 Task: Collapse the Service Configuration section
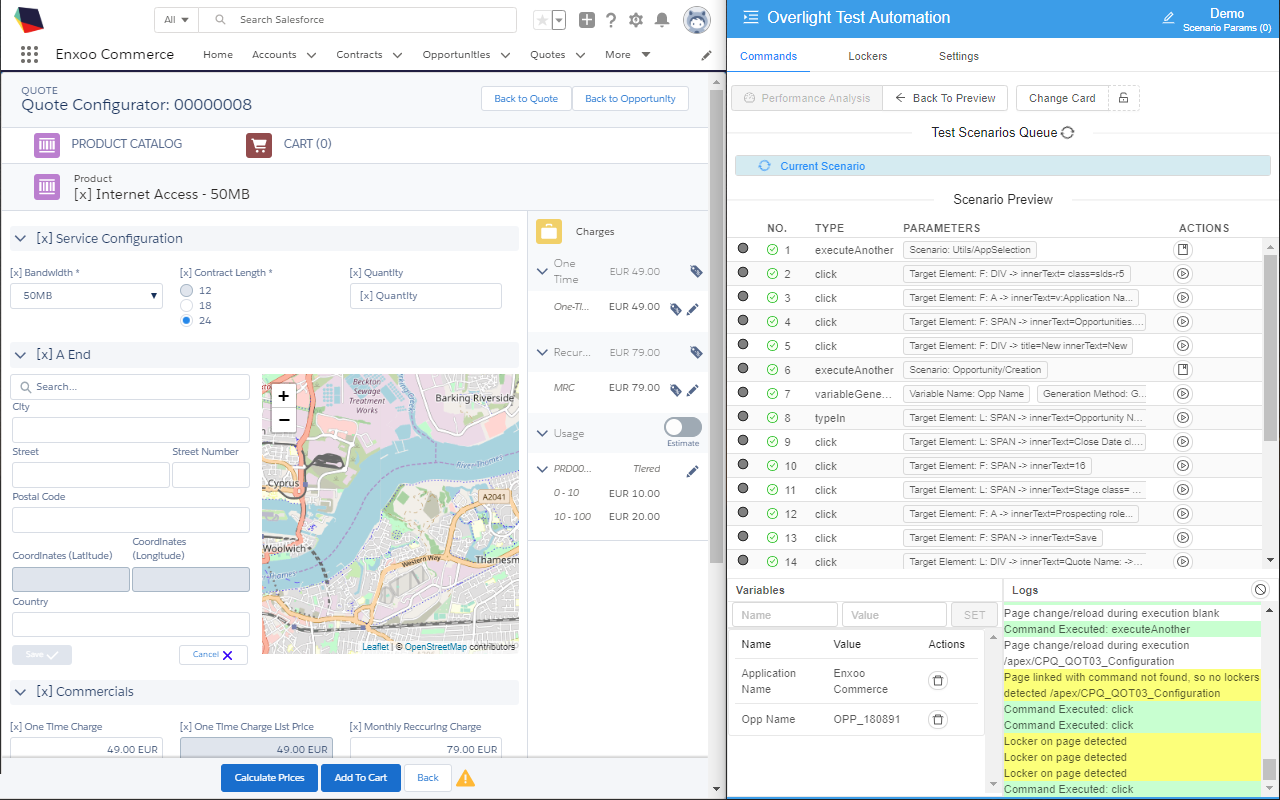[20, 239]
